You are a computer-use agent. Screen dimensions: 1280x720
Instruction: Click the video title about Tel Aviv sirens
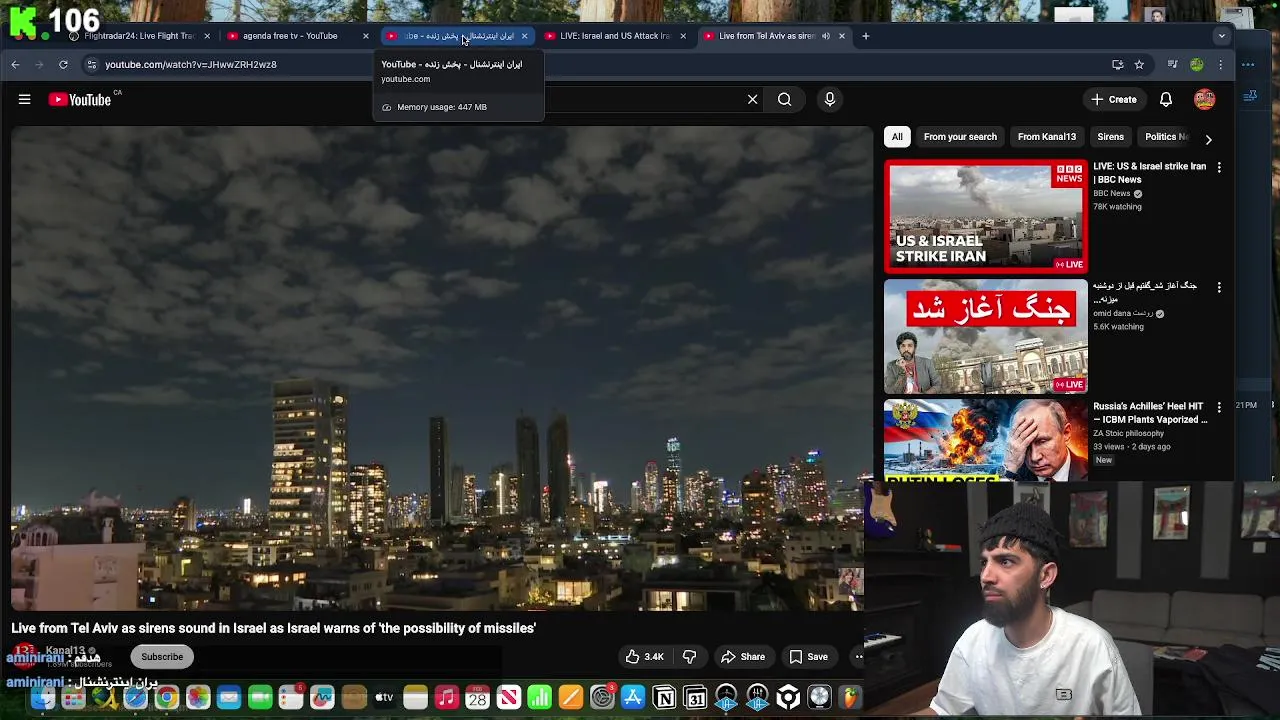[x=274, y=628]
